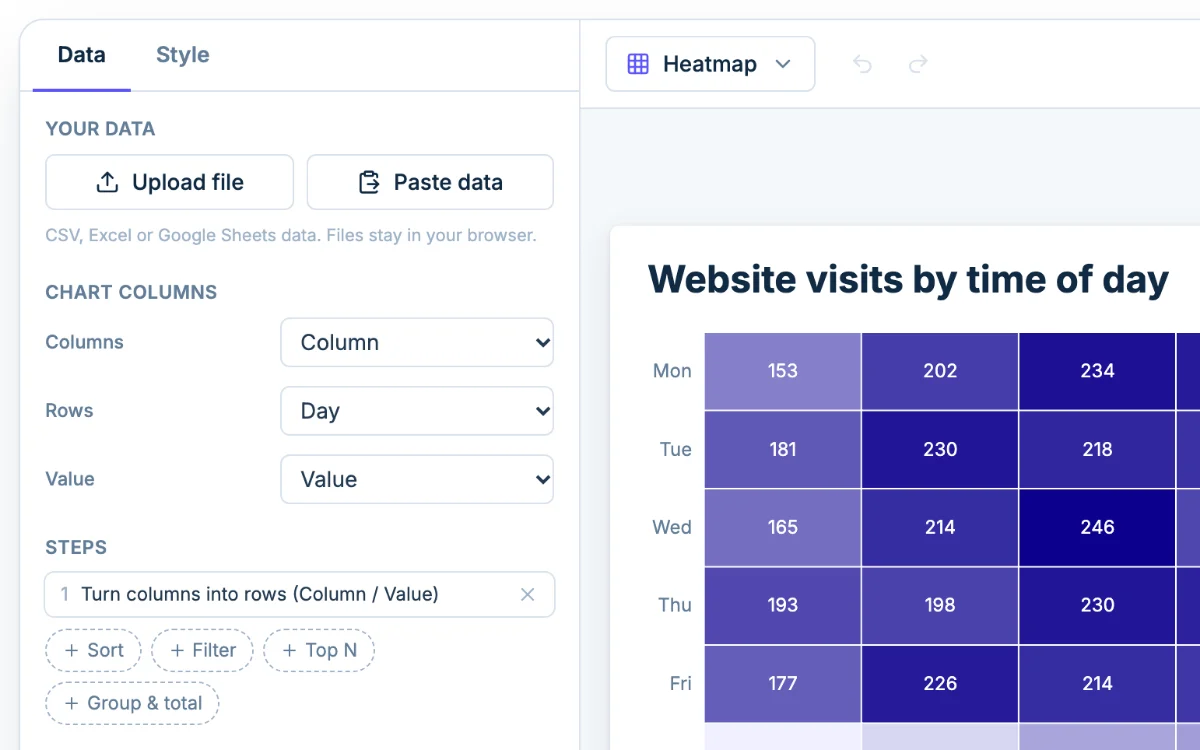Click the Fri row label
Image resolution: width=1200 pixels, height=750 pixels.
[680, 683]
